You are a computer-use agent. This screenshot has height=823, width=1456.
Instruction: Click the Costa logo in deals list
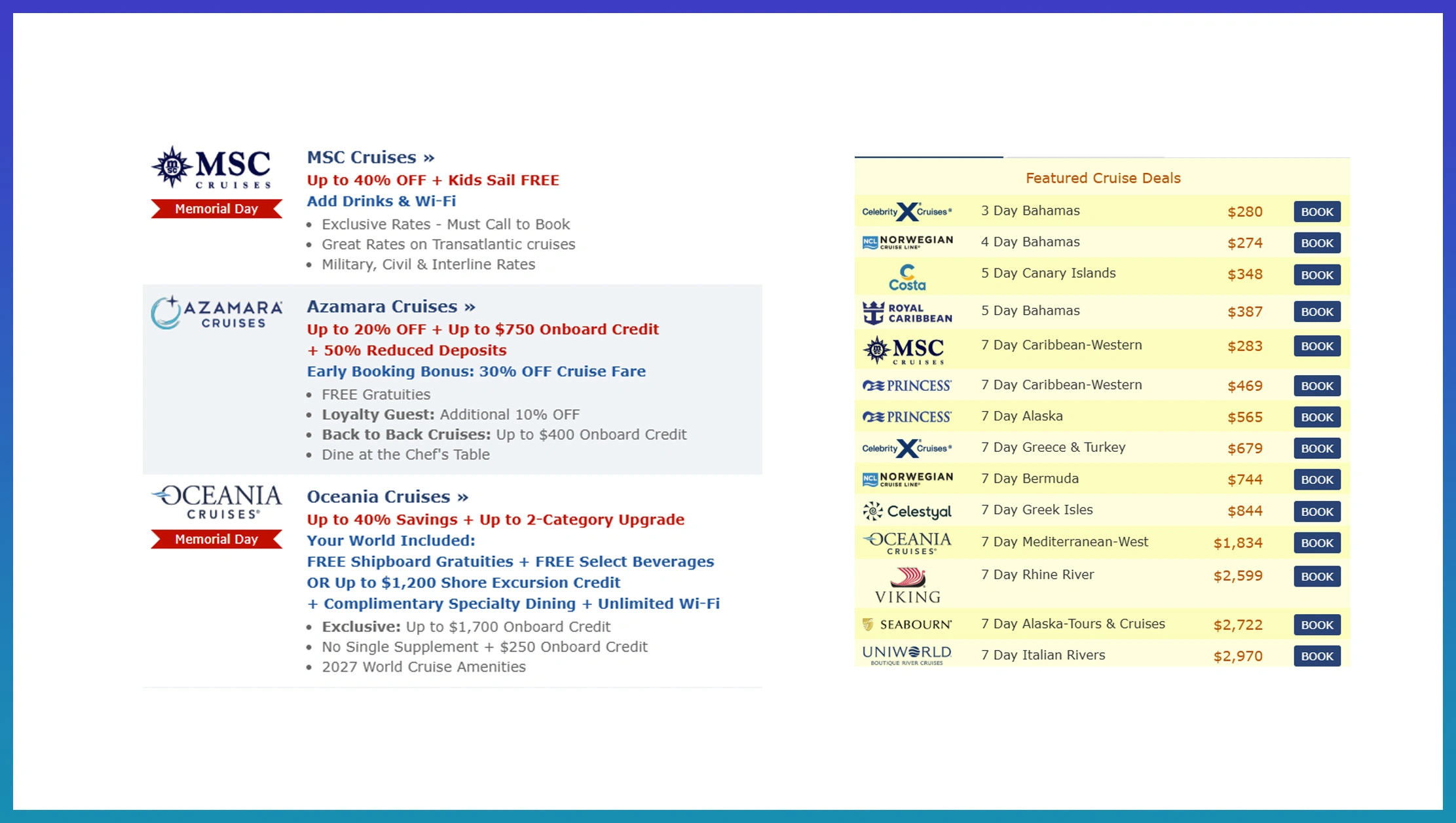(907, 278)
